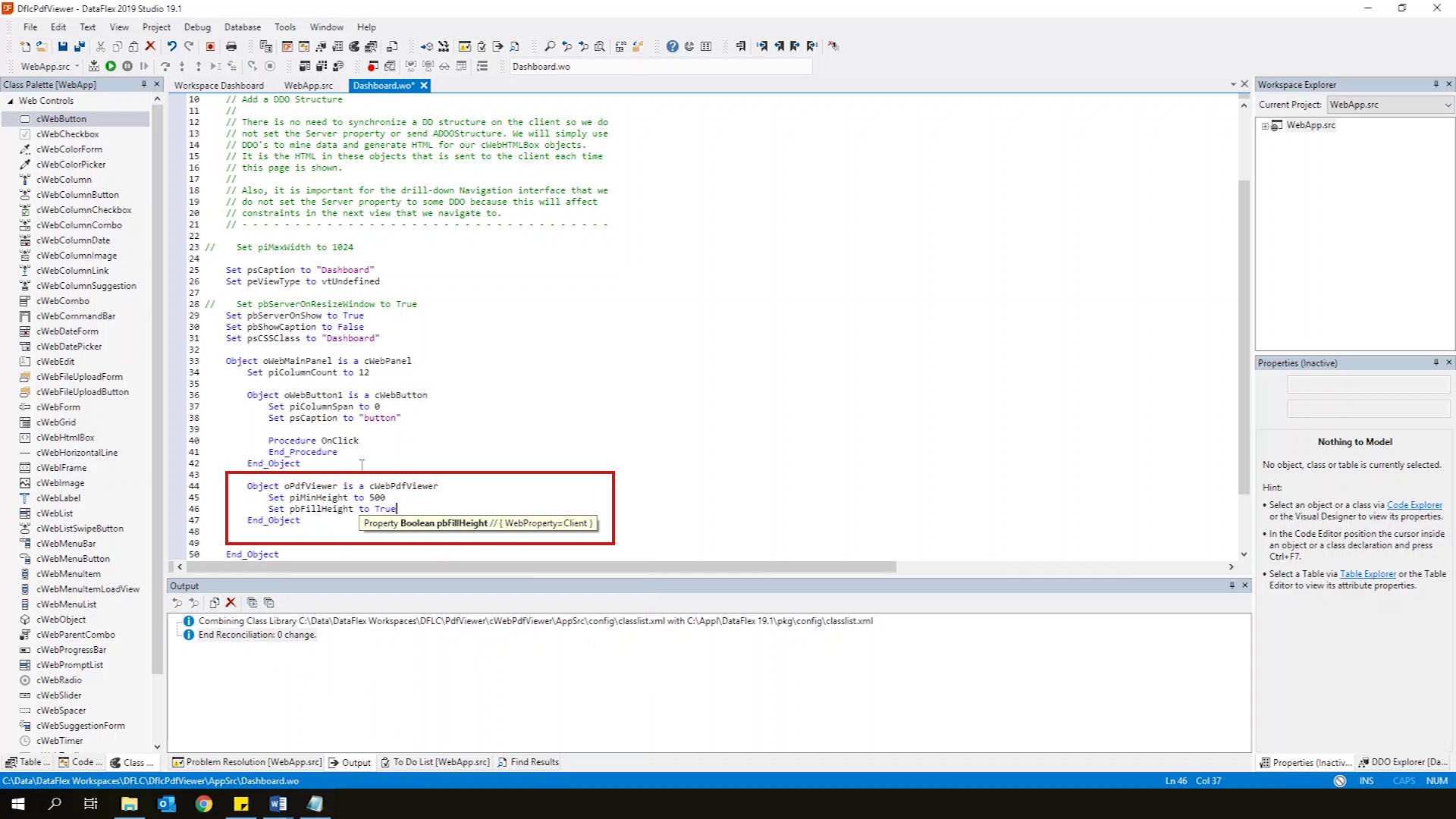Click the Undo toolbar icon
Screen dimensions: 1456x819
[x=172, y=46]
